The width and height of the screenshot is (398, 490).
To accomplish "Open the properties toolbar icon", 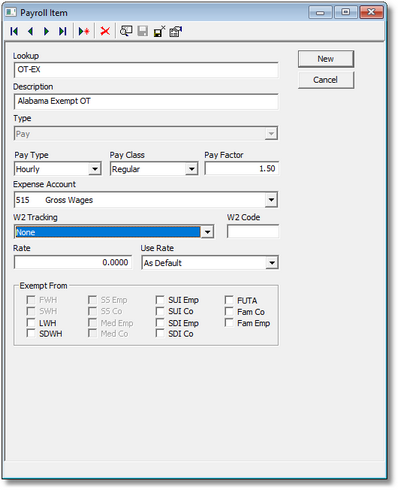I will pos(176,31).
